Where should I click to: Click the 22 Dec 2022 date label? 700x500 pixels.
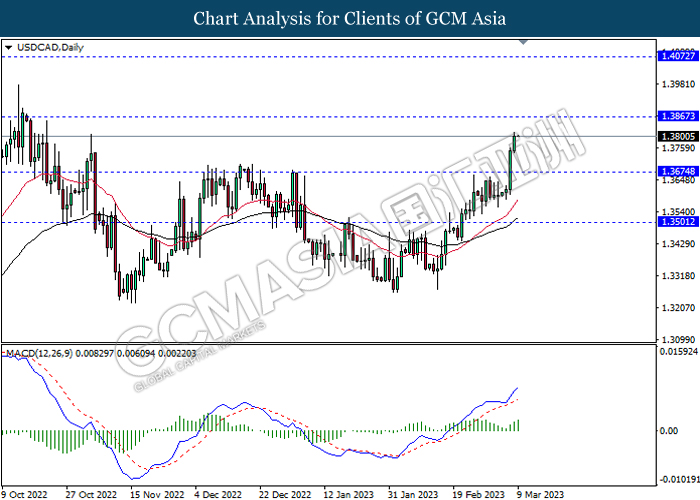(285, 494)
